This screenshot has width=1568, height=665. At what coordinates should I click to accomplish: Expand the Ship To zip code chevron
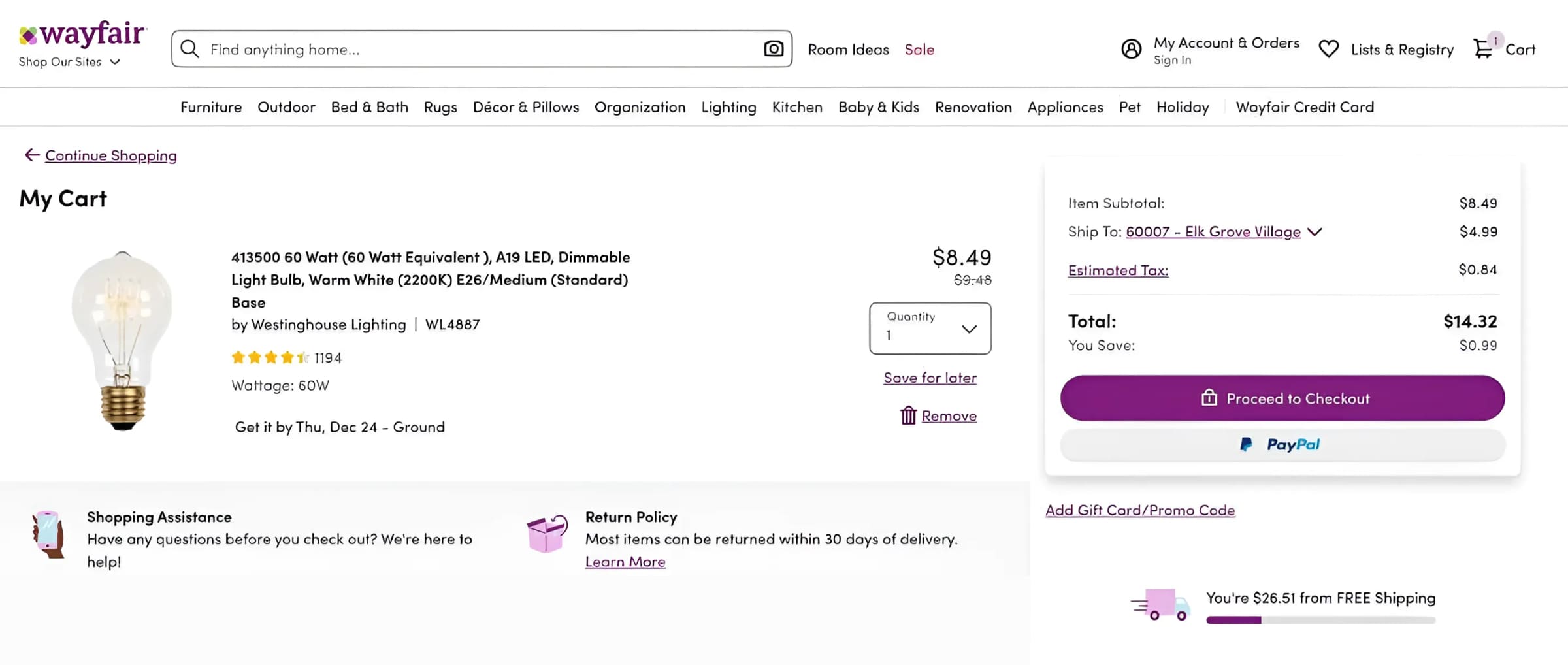1315,232
